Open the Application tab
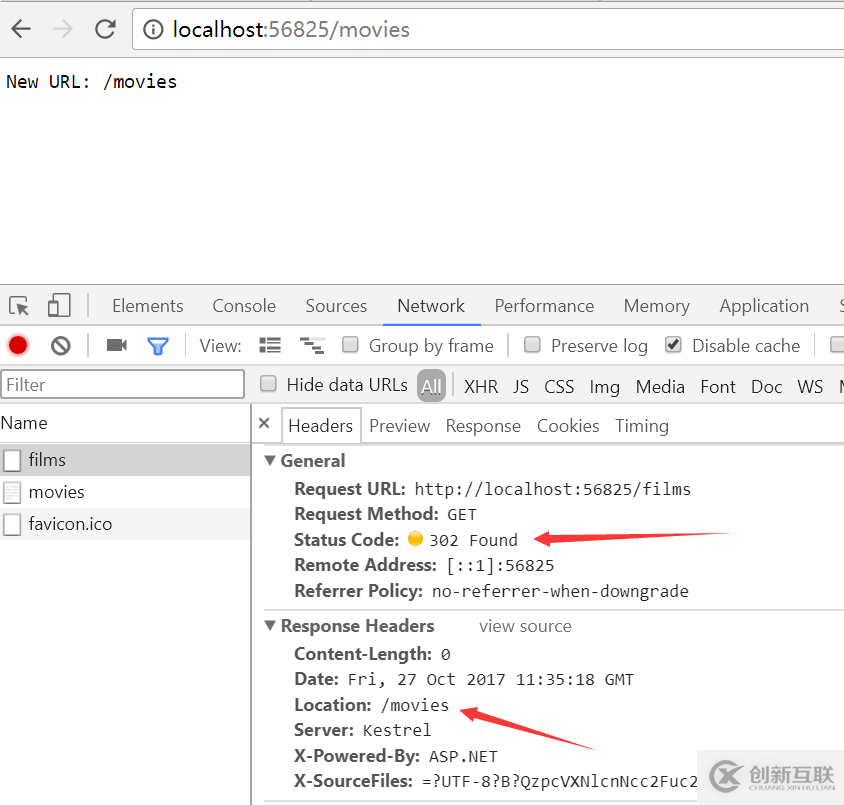The image size is (844, 805). (764, 306)
